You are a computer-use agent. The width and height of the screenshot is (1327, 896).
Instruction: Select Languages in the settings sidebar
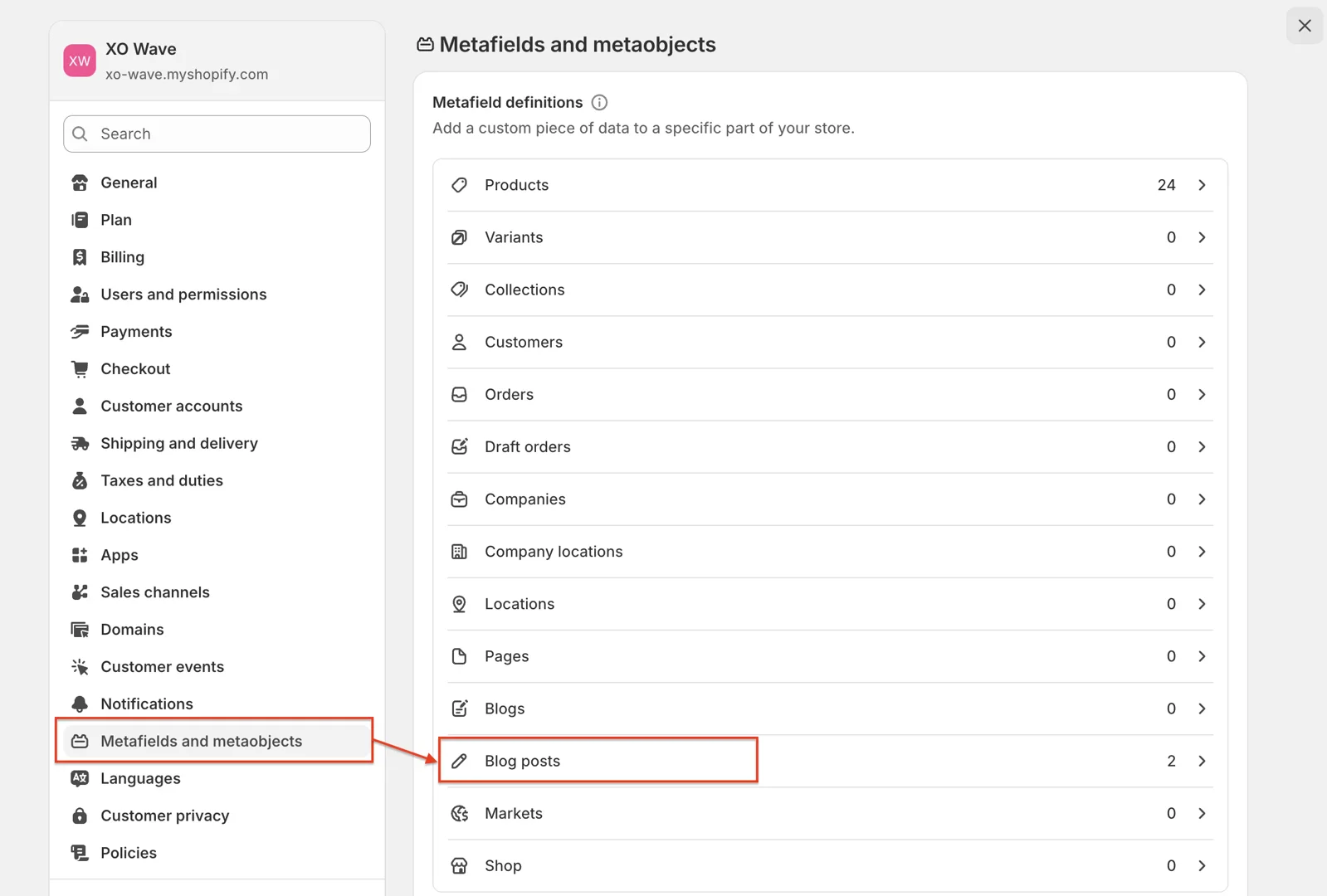tap(140, 778)
